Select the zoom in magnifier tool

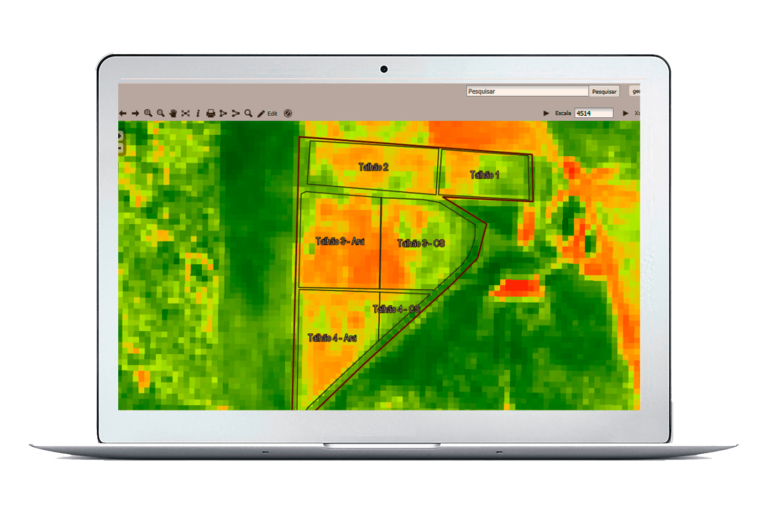[x=148, y=114]
